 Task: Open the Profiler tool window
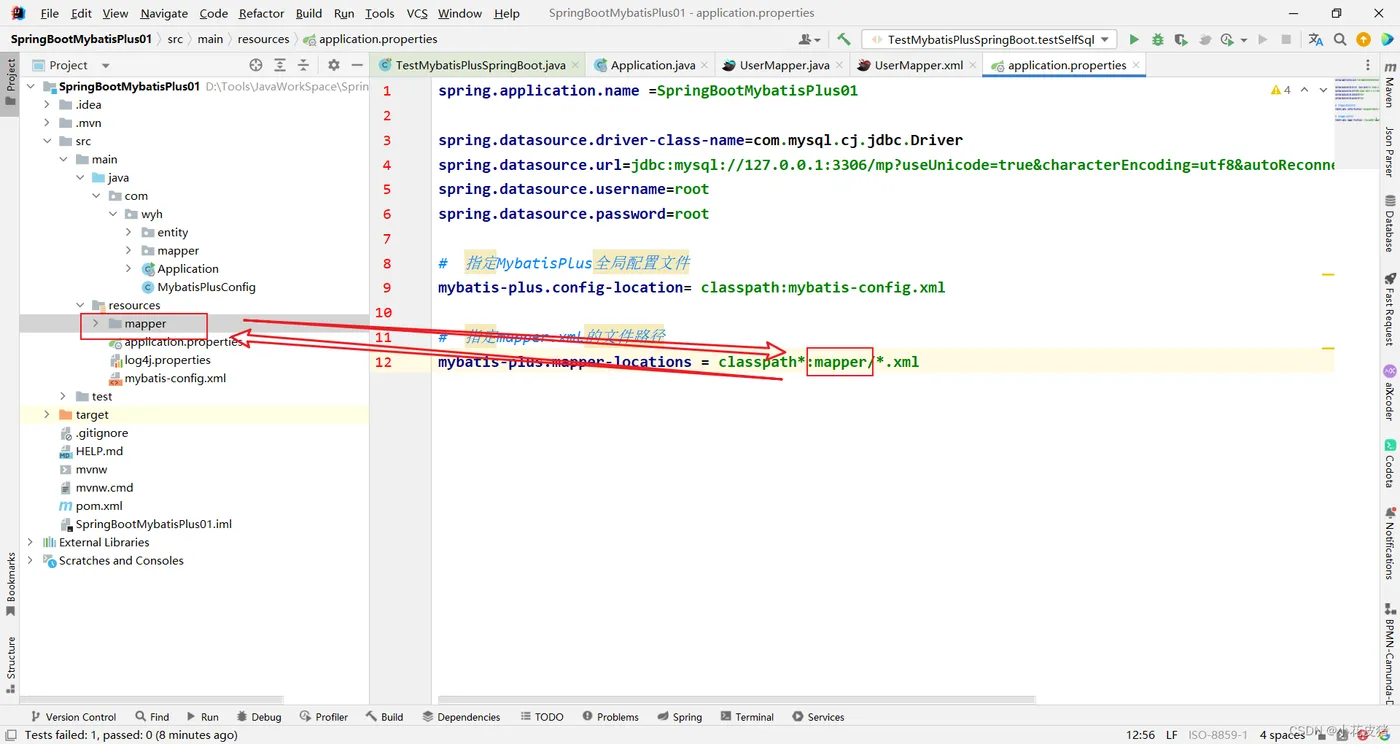pyautogui.click(x=322, y=717)
